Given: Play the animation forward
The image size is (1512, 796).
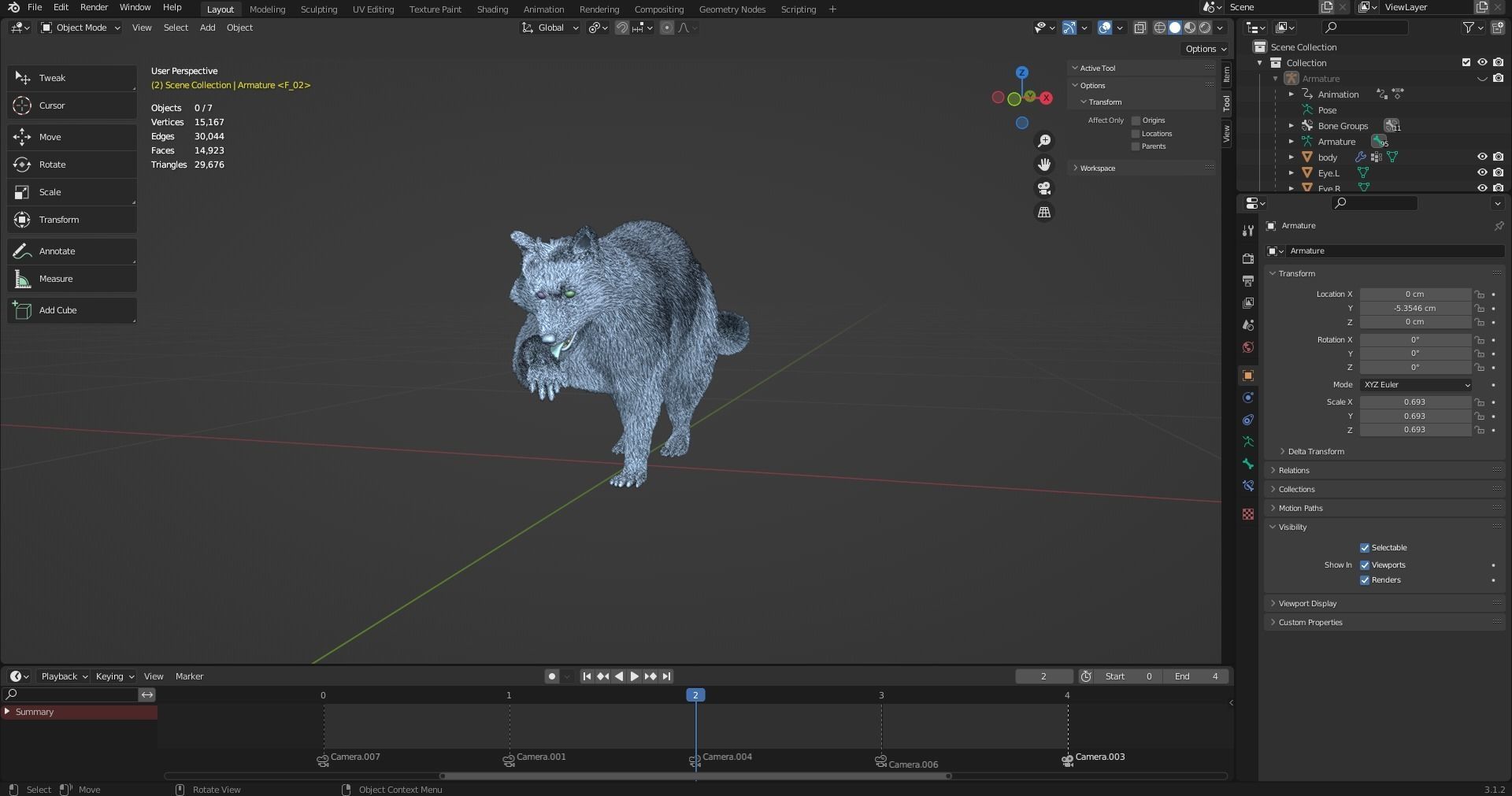Looking at the screenshot, I should click(634, 676).
